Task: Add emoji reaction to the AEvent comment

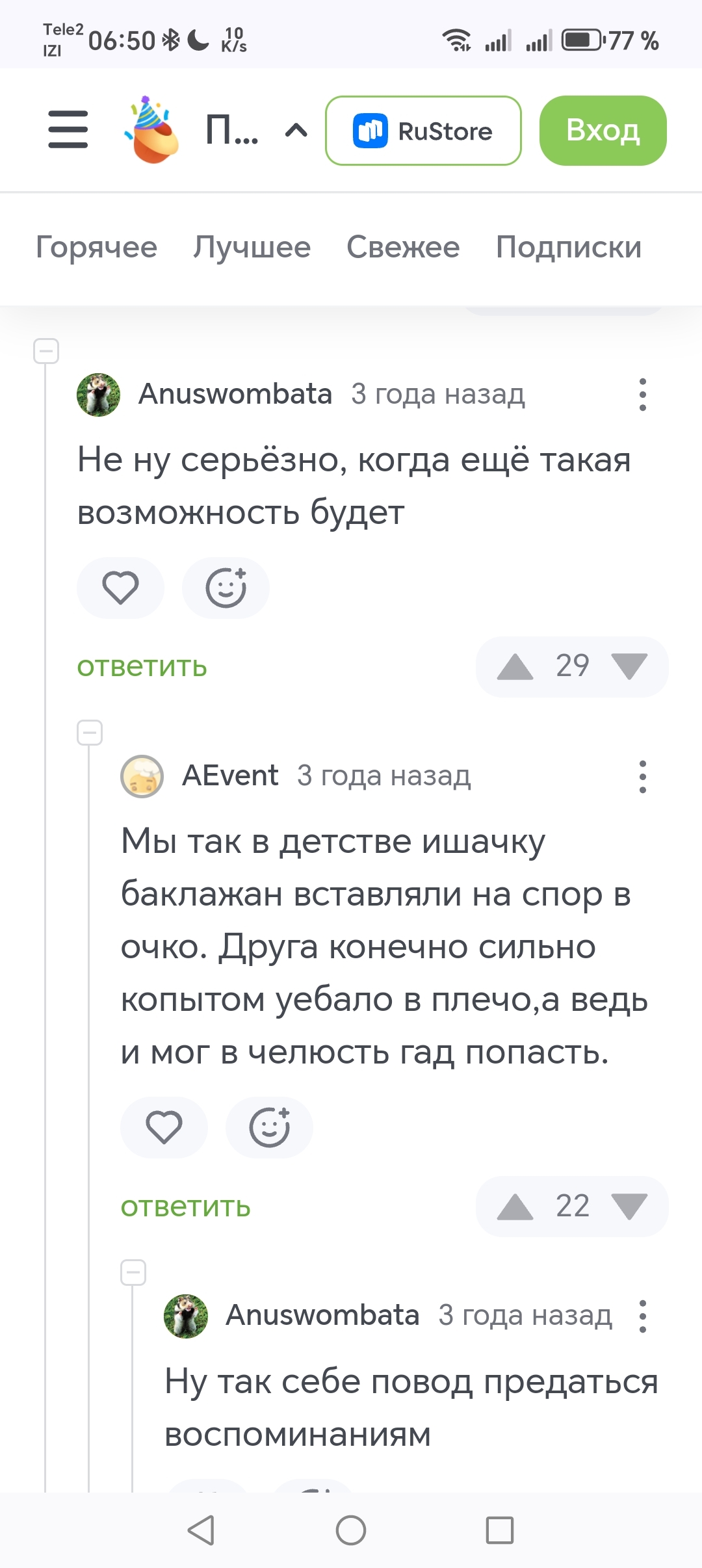Action: (x=269, y=1127)
